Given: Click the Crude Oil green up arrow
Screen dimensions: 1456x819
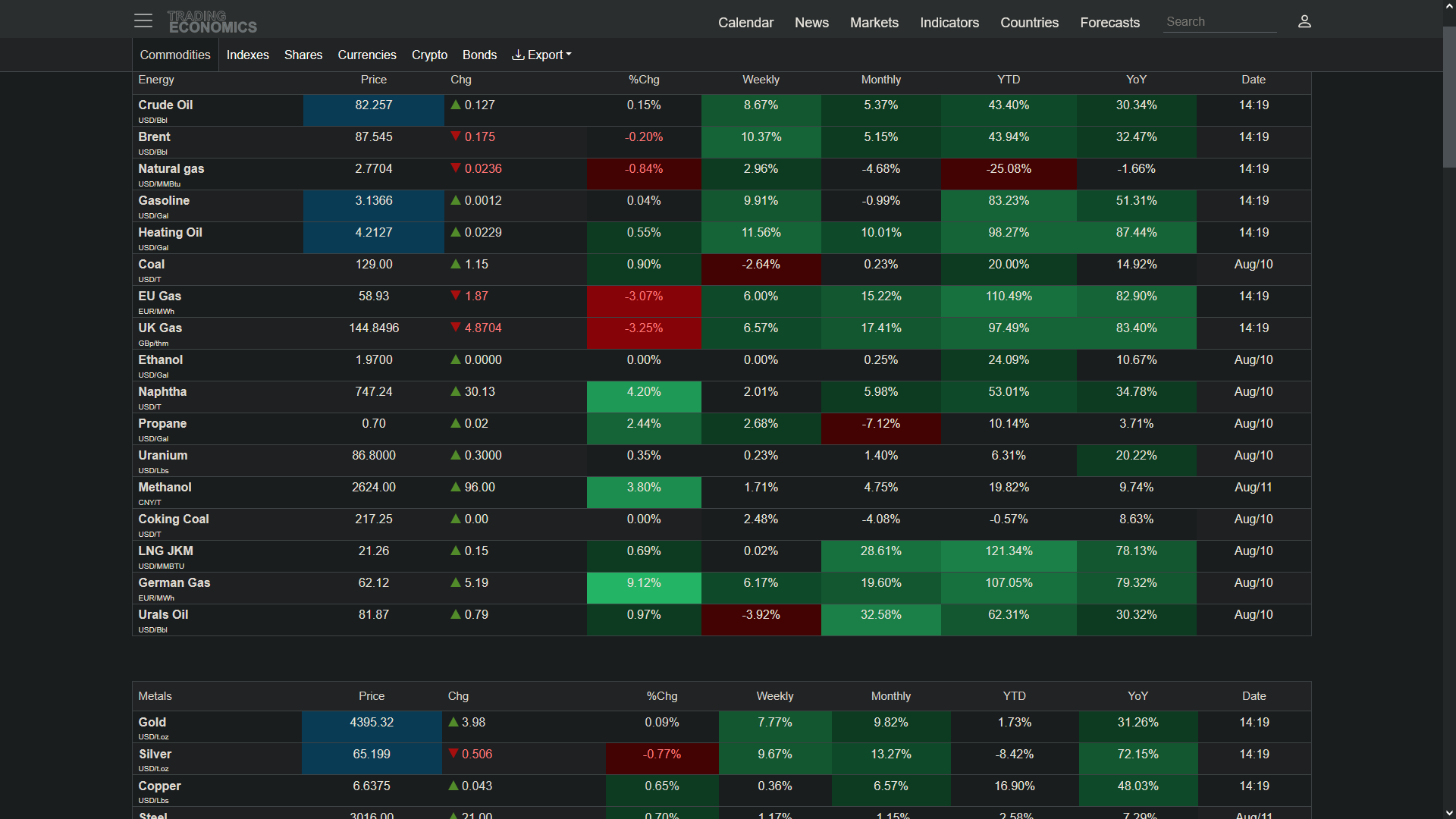Looking at the screenshot, I should tap(456, 105).
